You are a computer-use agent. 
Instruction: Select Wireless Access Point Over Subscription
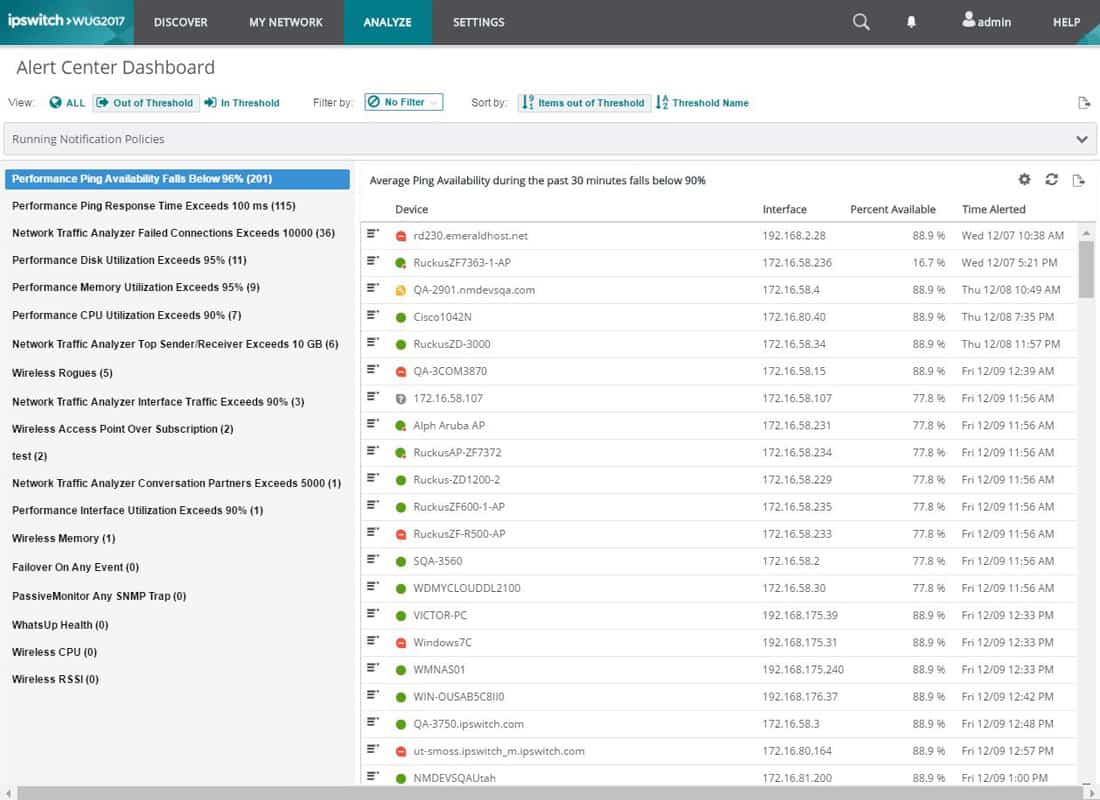tap(122, 429)
